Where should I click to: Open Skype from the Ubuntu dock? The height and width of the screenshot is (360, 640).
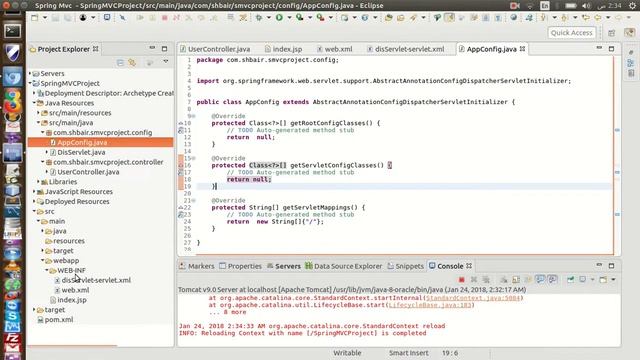pos(12,316)
